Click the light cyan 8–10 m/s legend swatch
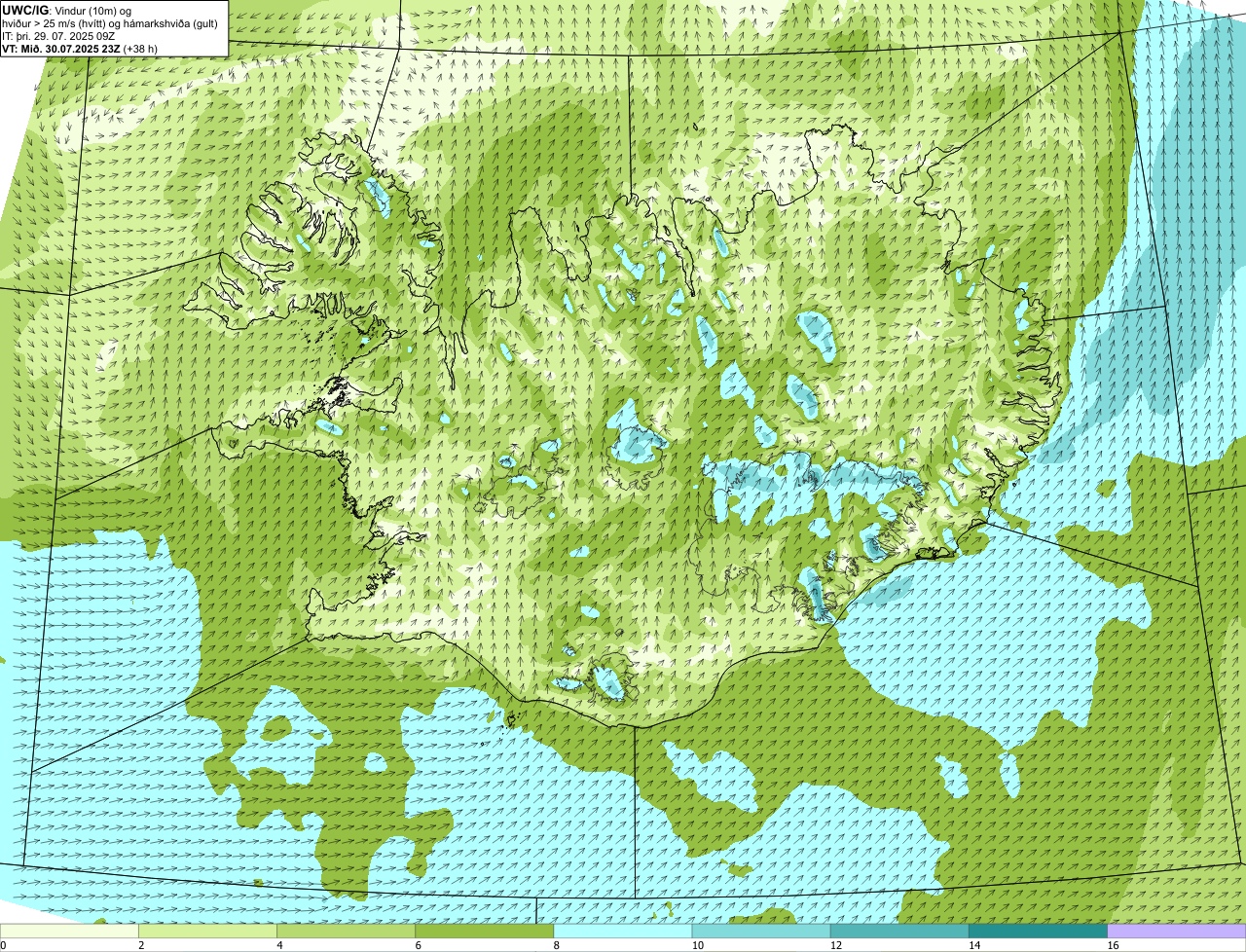 coord(623,932)
